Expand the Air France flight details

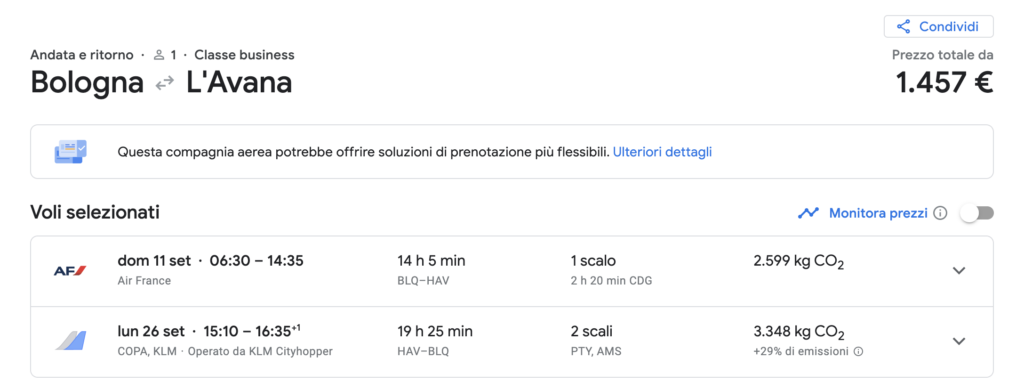[958, 270]
